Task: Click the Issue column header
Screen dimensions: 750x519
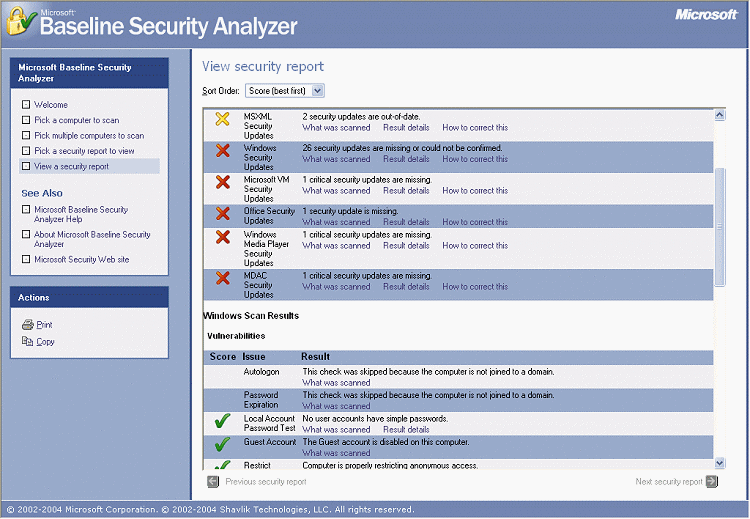Action: (x=254, y=357)
